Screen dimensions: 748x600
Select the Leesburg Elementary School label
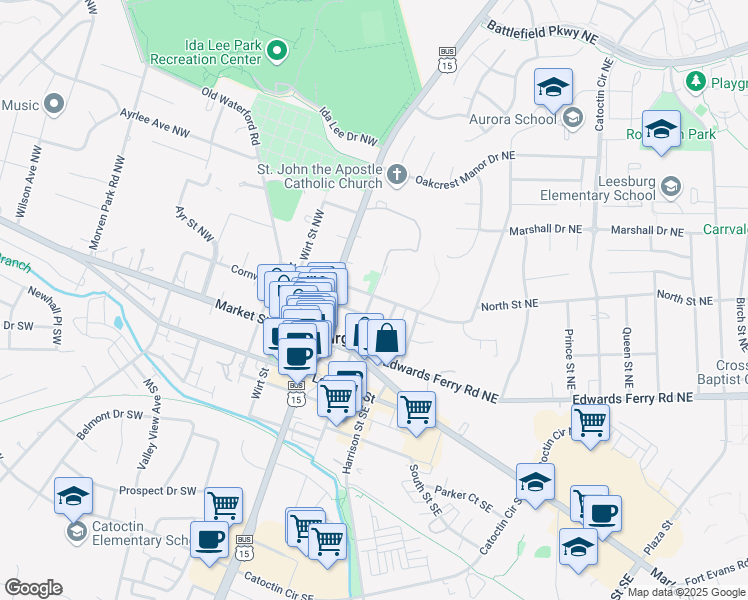click(x=598, y=188)
